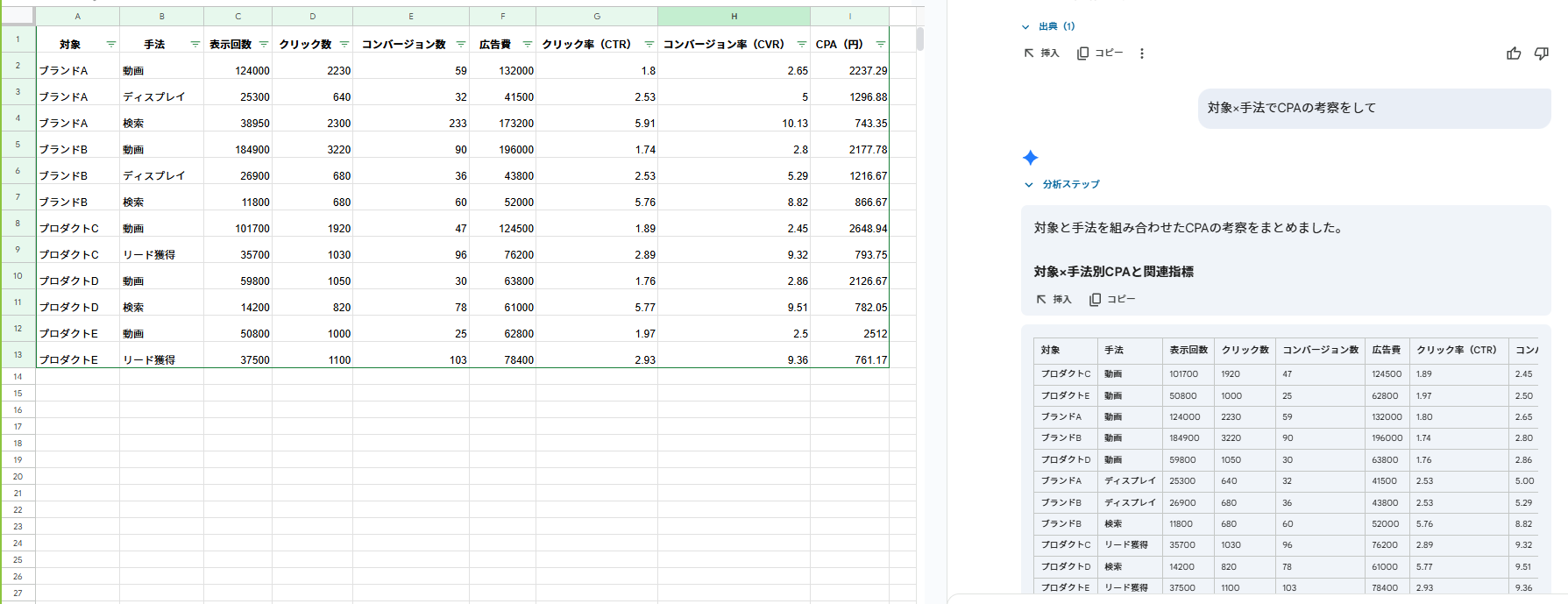Select the cell containing 173200
This screenshot has height=604, width=1568.
click(502, 123)
